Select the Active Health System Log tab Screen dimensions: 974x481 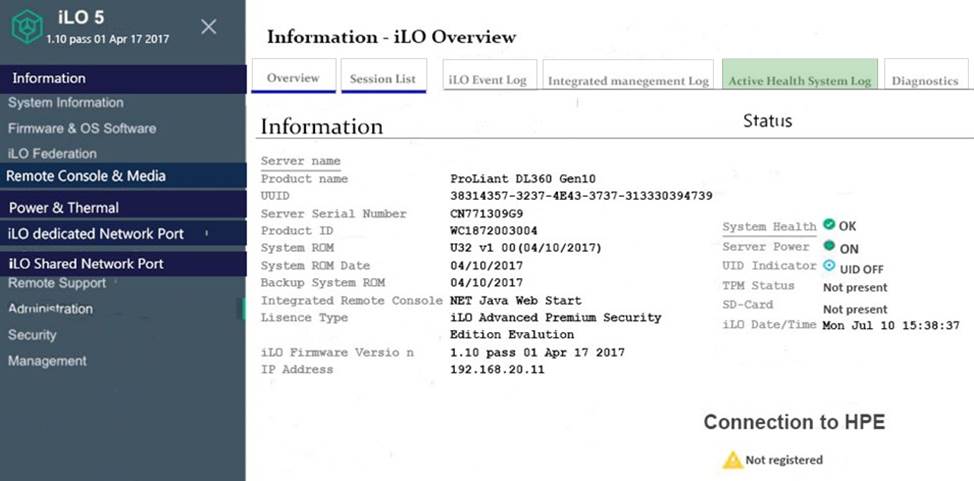799,81
